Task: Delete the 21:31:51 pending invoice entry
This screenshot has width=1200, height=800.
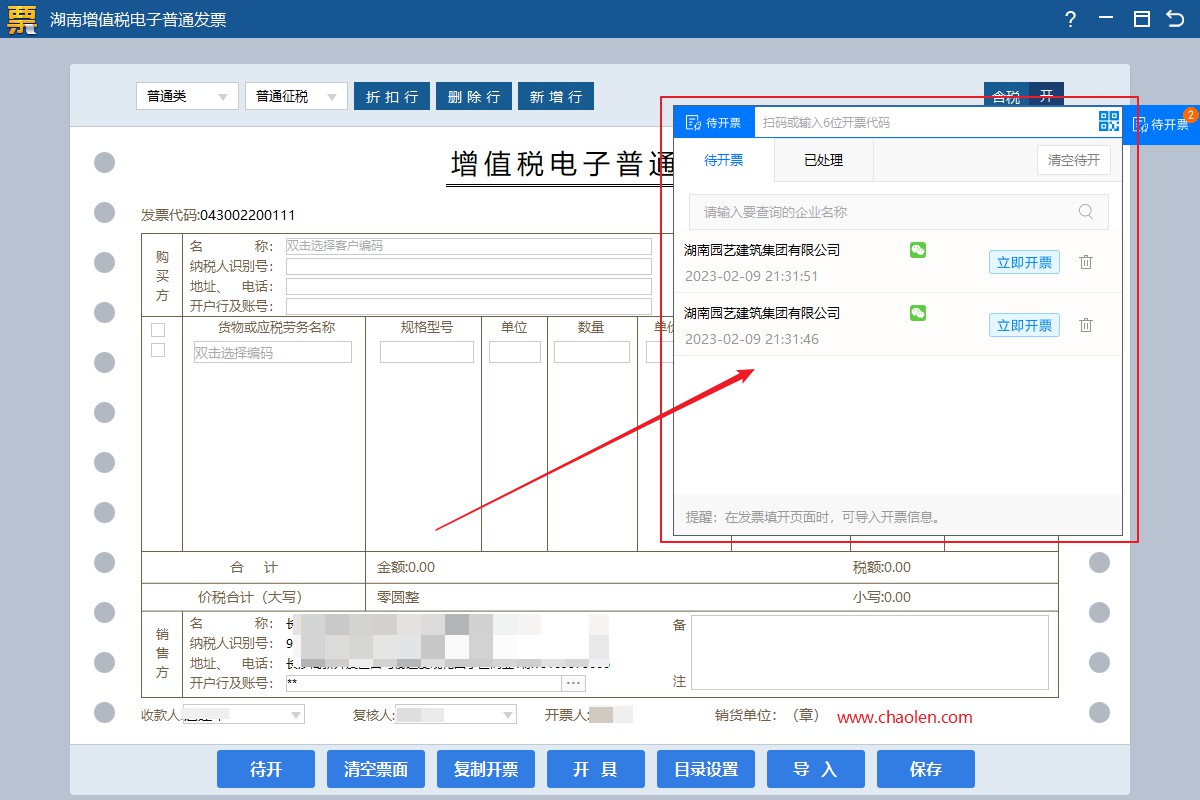Action: pyautogui.click(x=1086, y=262)
